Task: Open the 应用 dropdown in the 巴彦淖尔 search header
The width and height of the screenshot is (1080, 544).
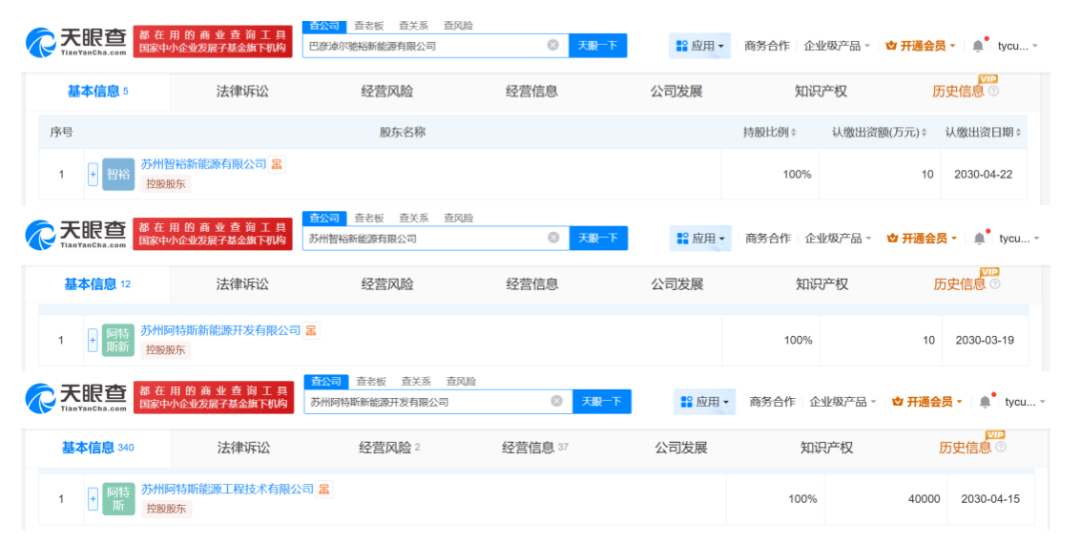Action: pos(700,45)
